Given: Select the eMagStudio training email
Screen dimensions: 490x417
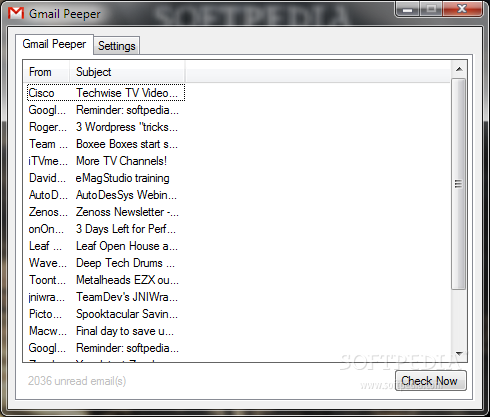Looking at the screenshot, I should pos(106,178).
